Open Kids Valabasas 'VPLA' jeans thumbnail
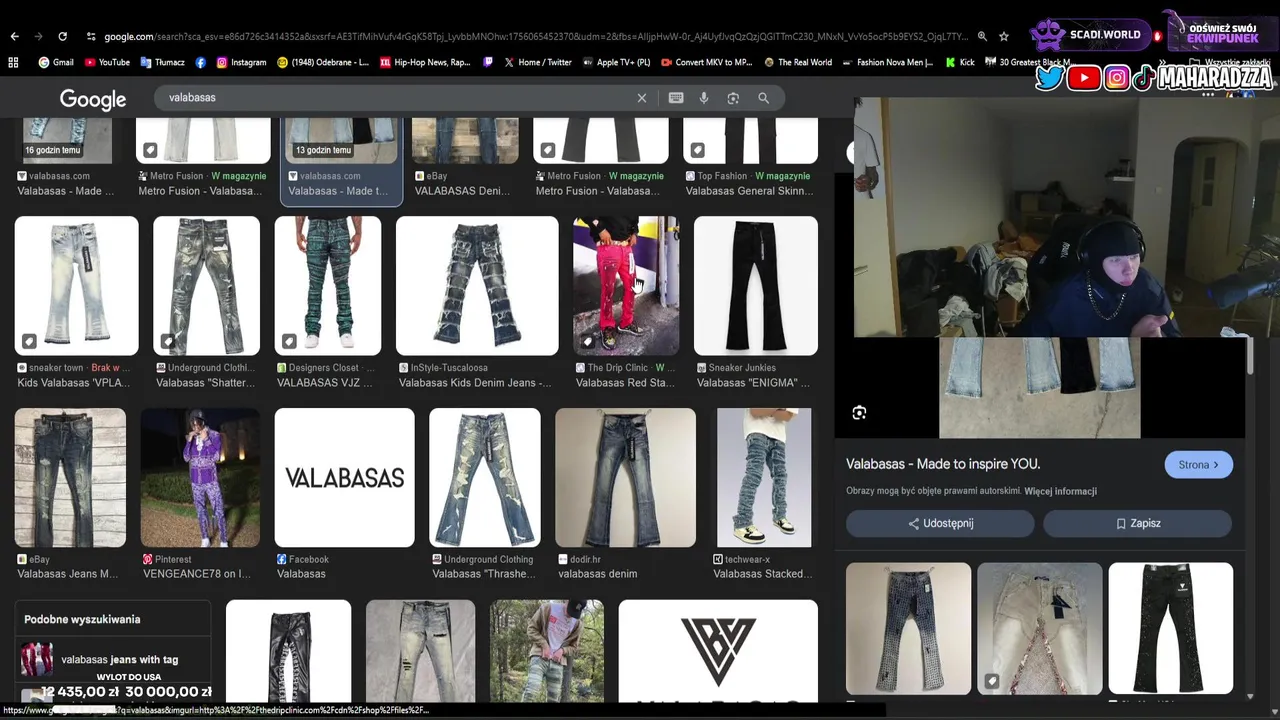This screenshot has width=1280, height=720. coord(76,286)
